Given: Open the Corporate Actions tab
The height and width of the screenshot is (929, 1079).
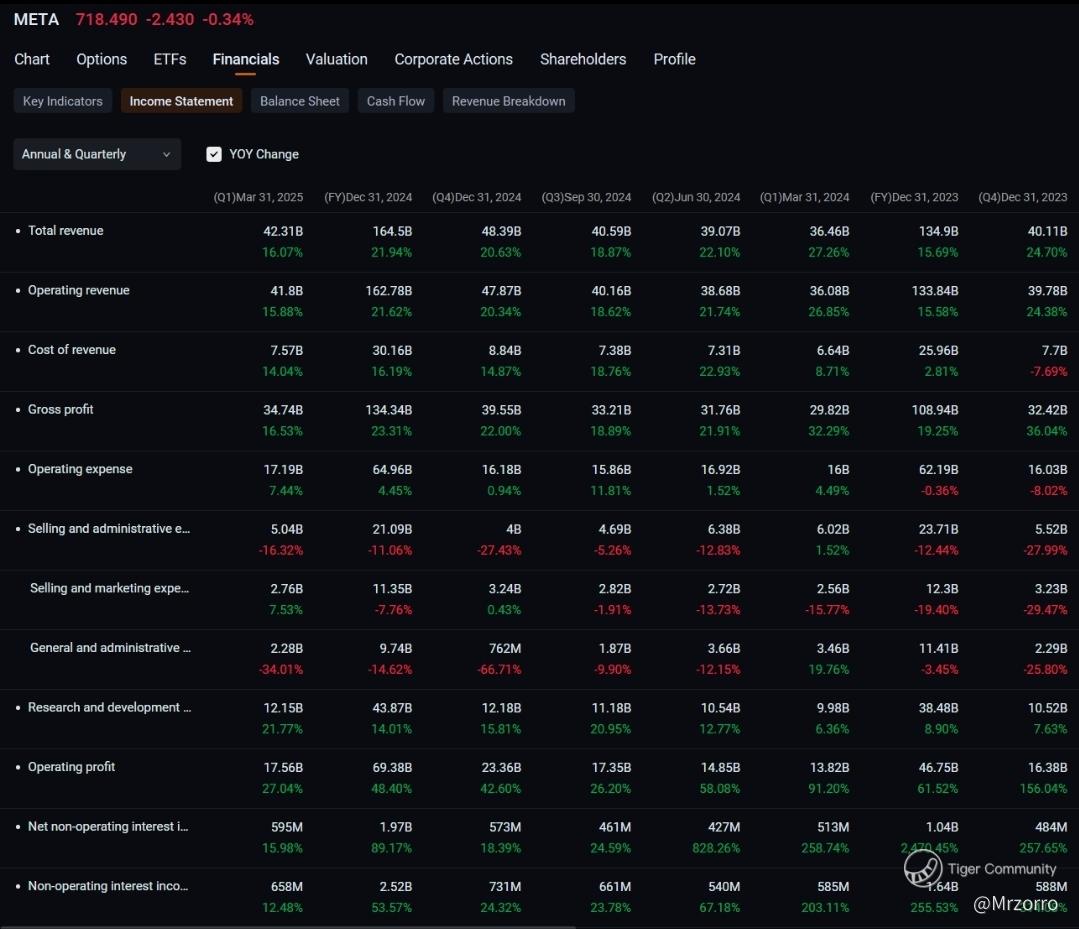Looking at the screenshot, I should tap(453, 59).
